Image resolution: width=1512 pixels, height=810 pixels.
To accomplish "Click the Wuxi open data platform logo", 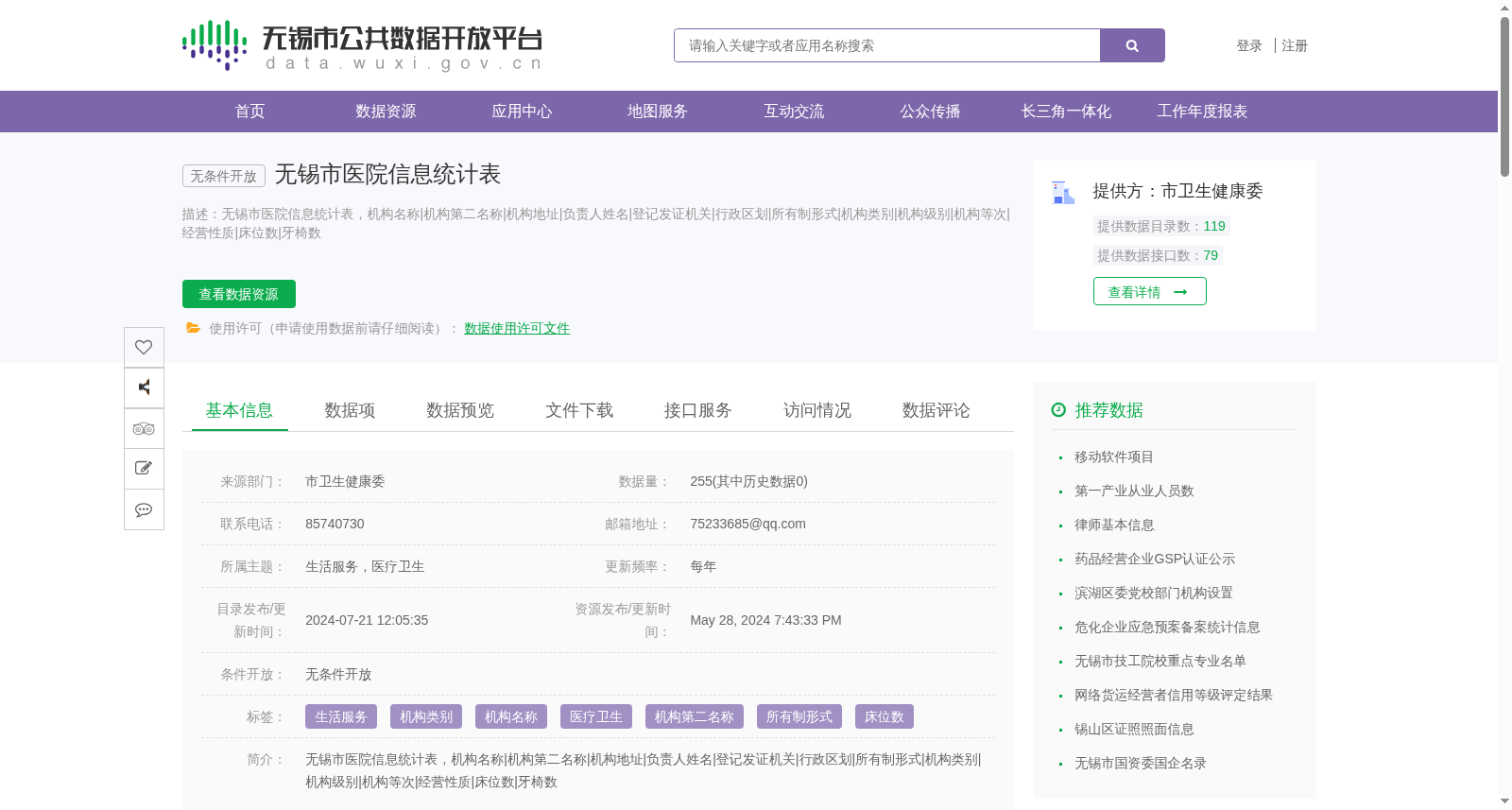I will (362, 45).
